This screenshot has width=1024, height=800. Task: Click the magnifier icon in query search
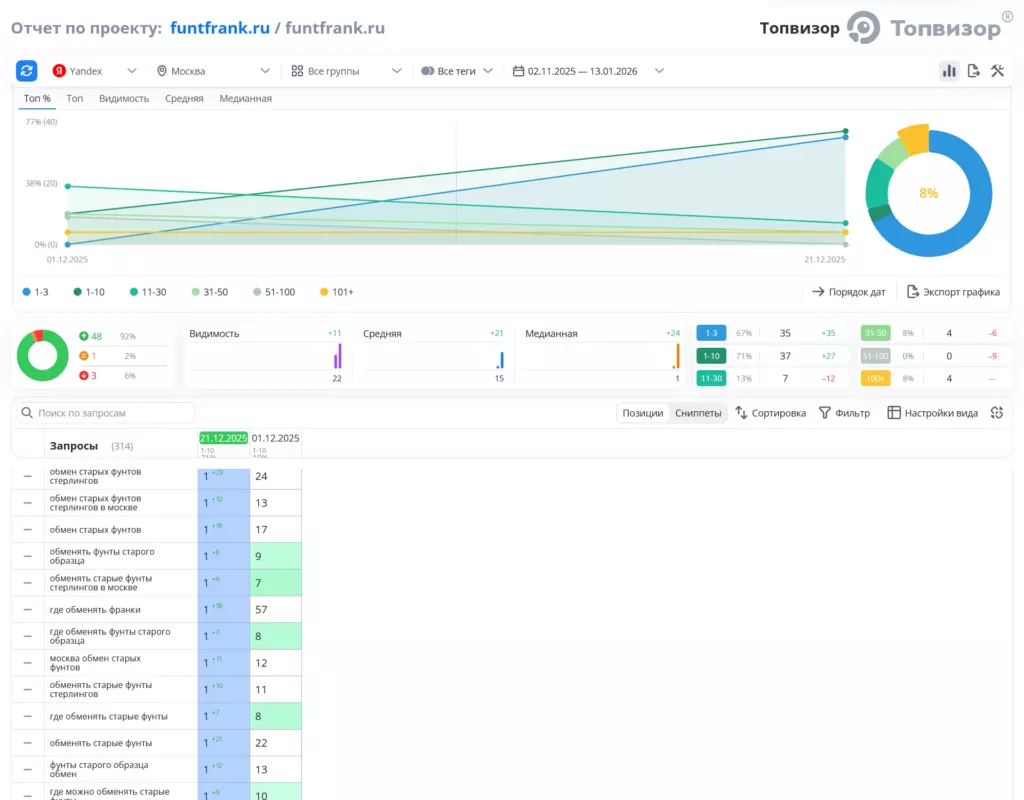pyautogui.click(x=27, y=413)
